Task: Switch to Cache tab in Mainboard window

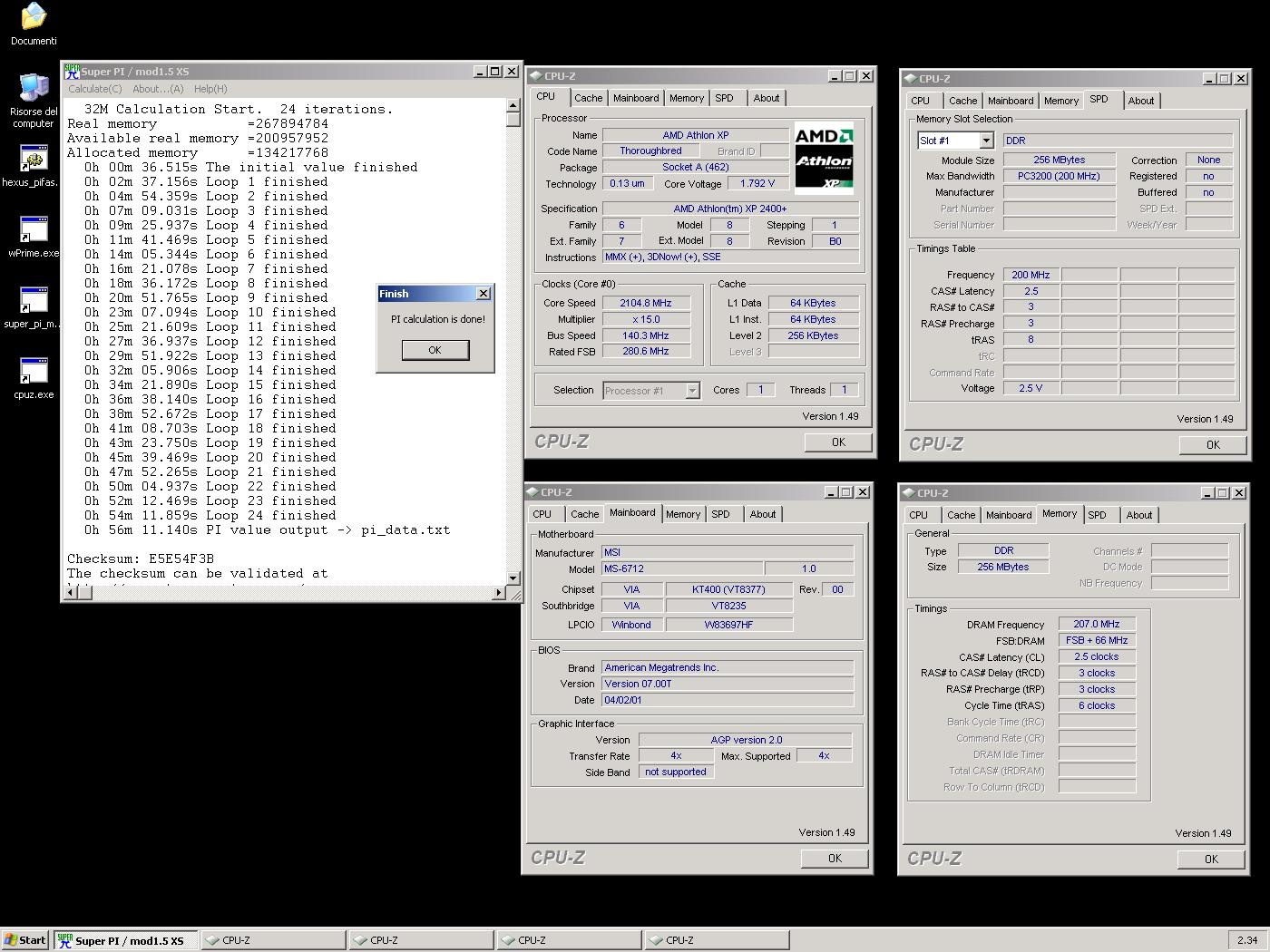Action: [x=585, y=514]
